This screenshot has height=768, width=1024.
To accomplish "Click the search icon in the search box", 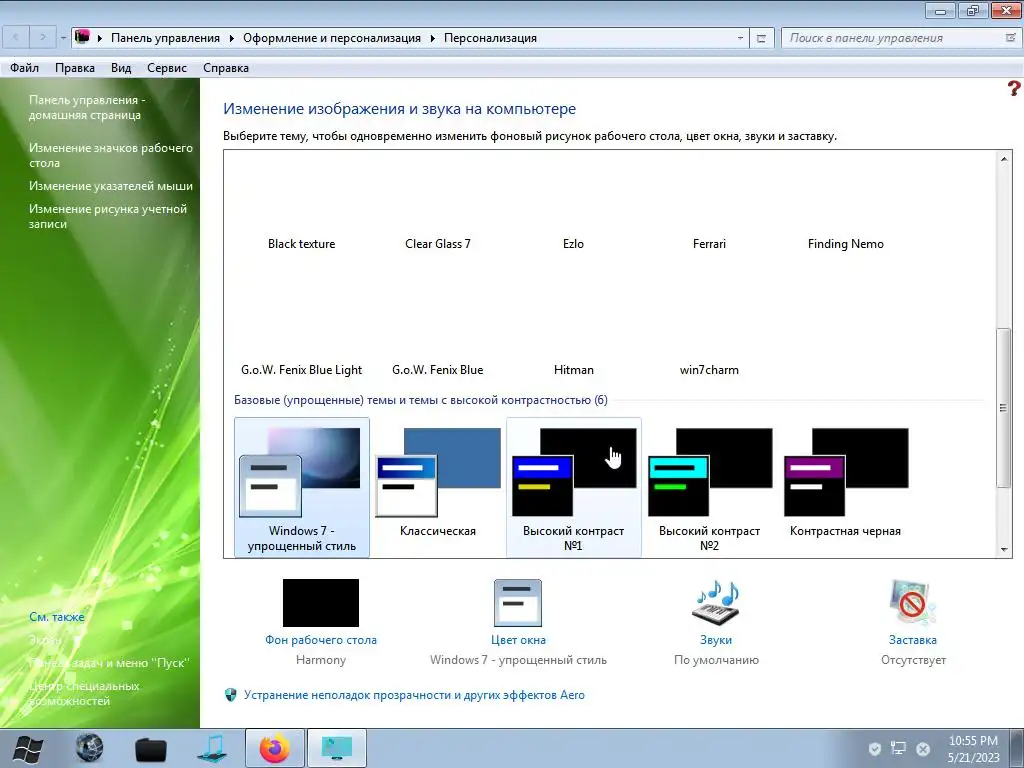I will pyautogui.click(x=1011, y=38).
